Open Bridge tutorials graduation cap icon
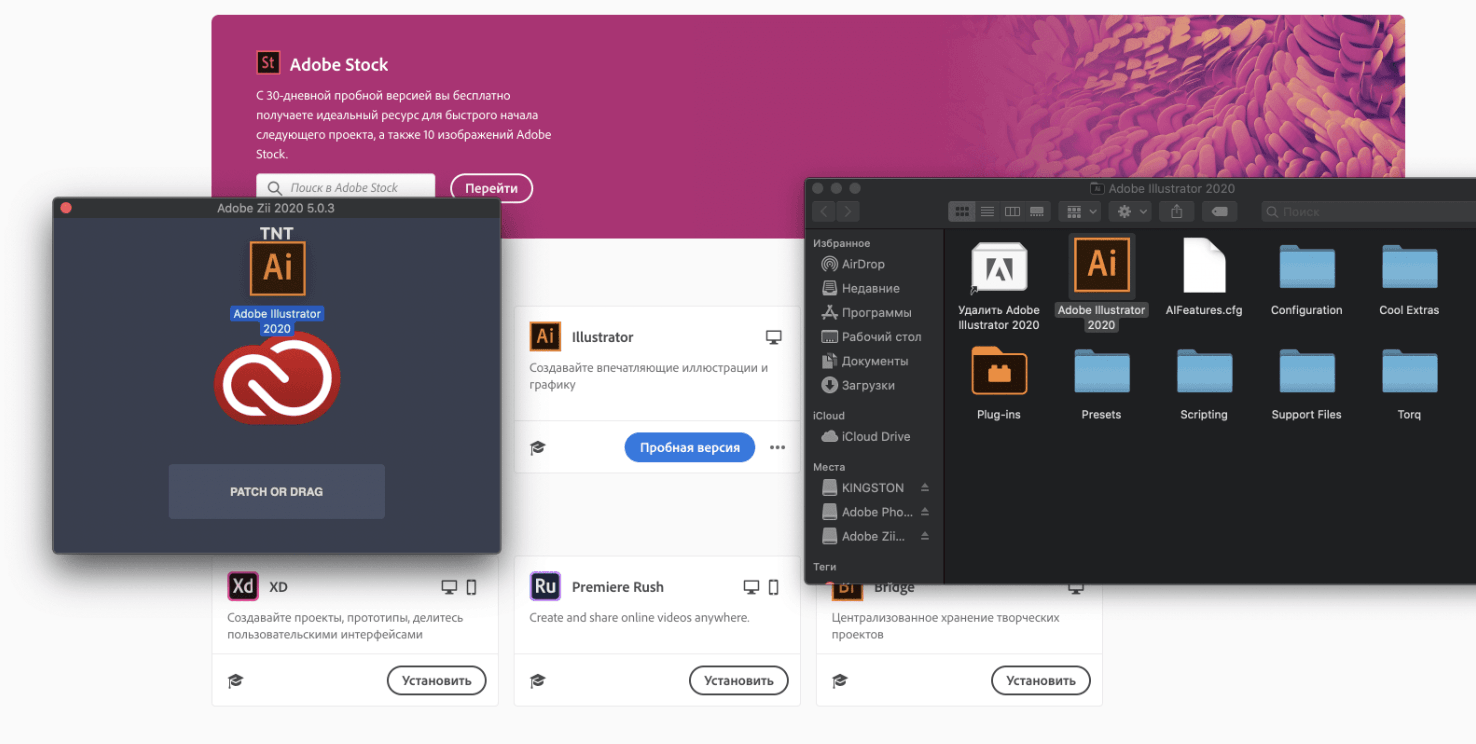The width and height of the screenshot is (1476, 744). click(x=840, y=681)
